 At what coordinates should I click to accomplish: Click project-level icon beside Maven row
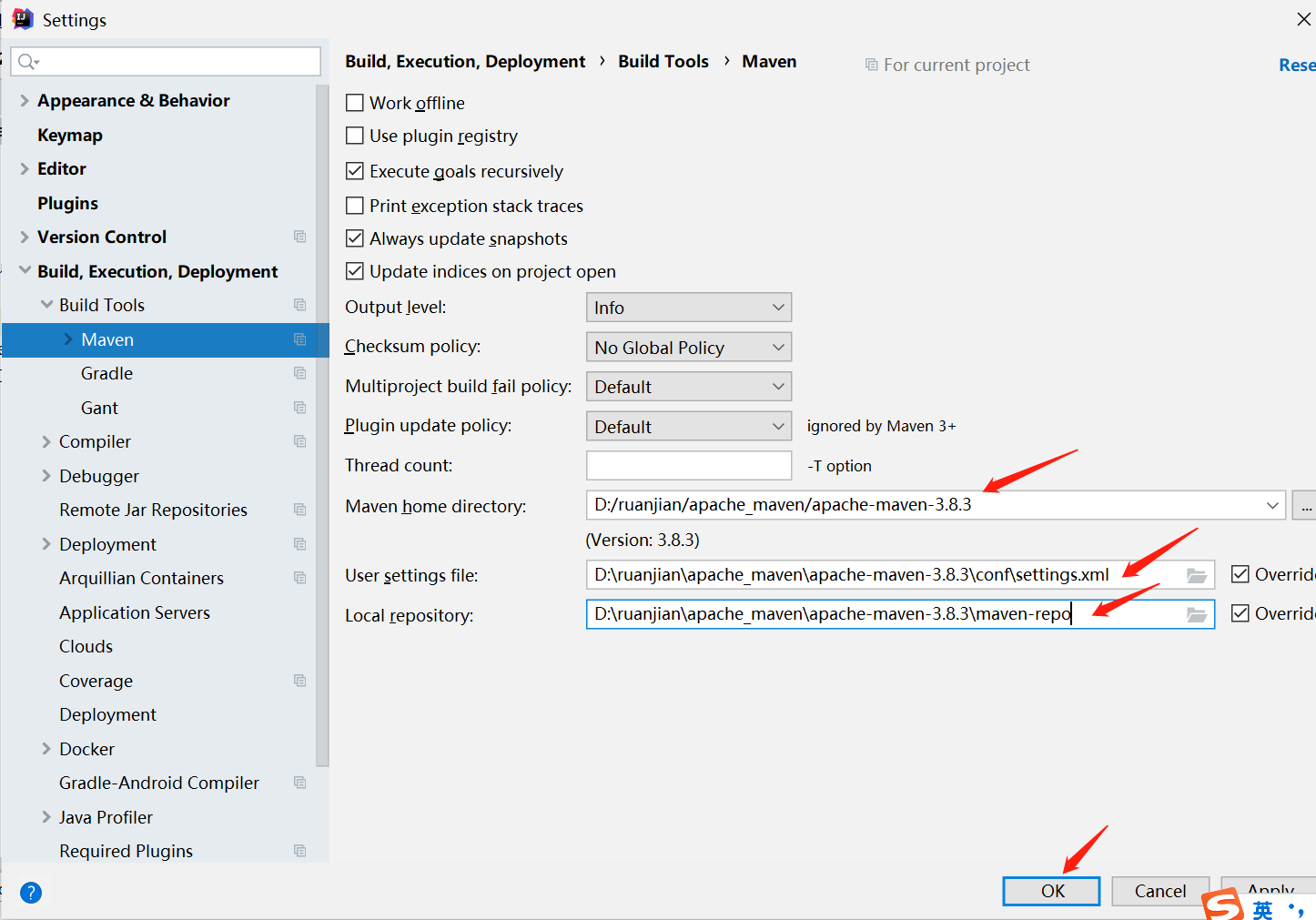[299, 339]
